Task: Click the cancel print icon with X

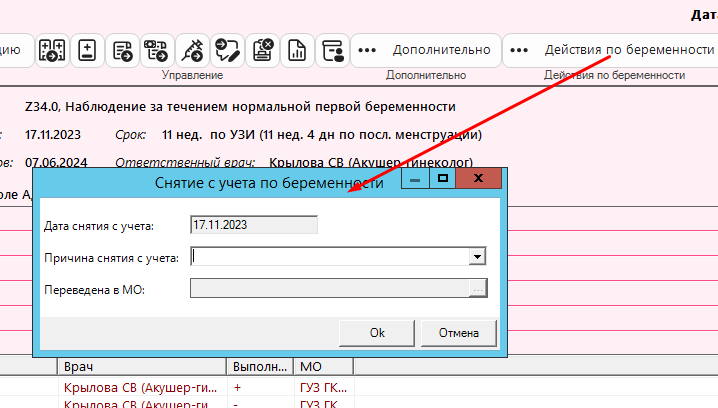Action: tap(262, 50)
